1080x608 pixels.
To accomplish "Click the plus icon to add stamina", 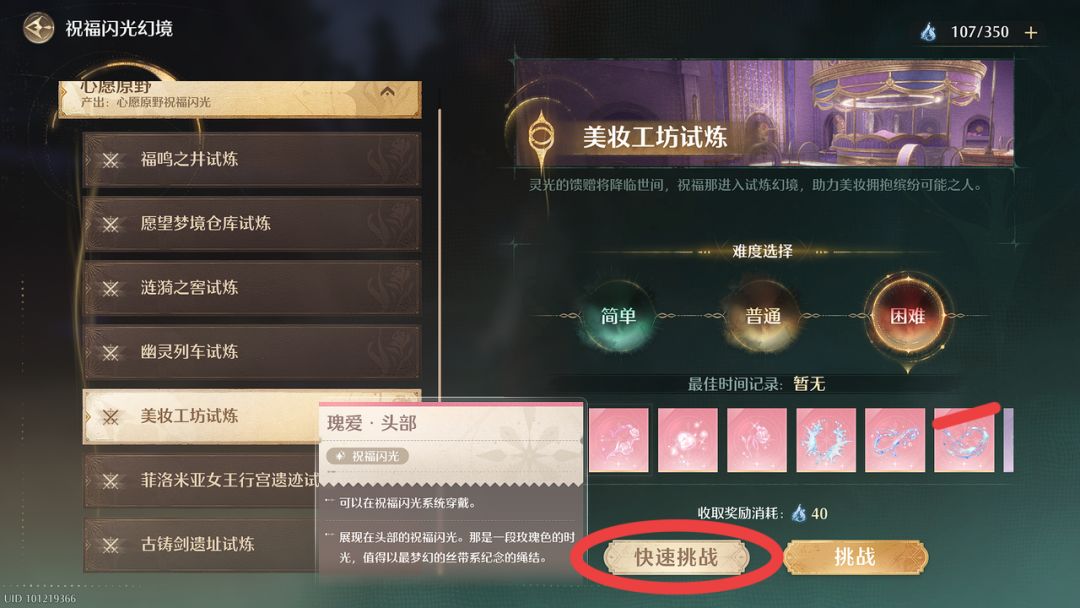I will coord(1030,32).
